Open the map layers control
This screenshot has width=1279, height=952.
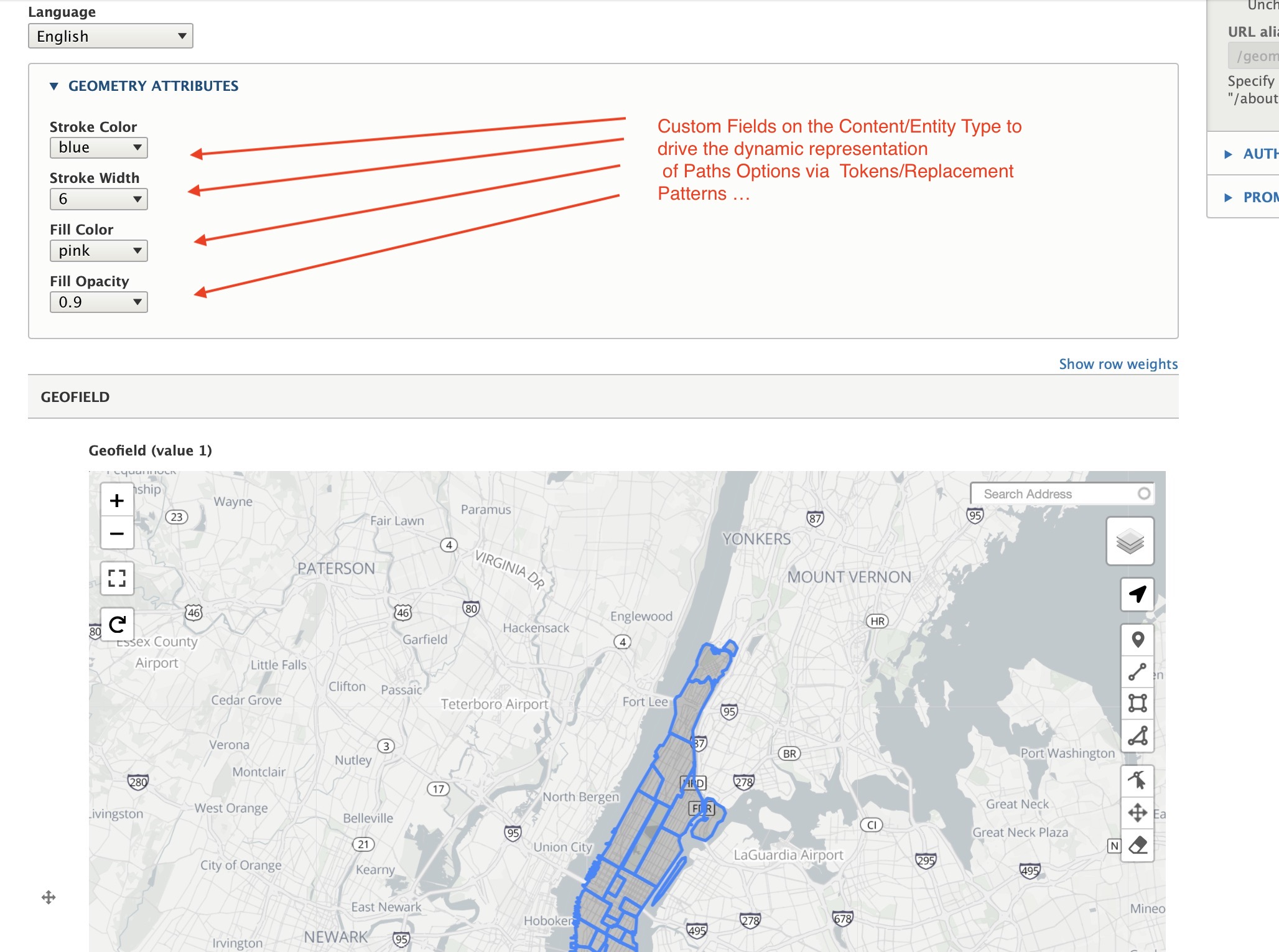pos(1130,541)
